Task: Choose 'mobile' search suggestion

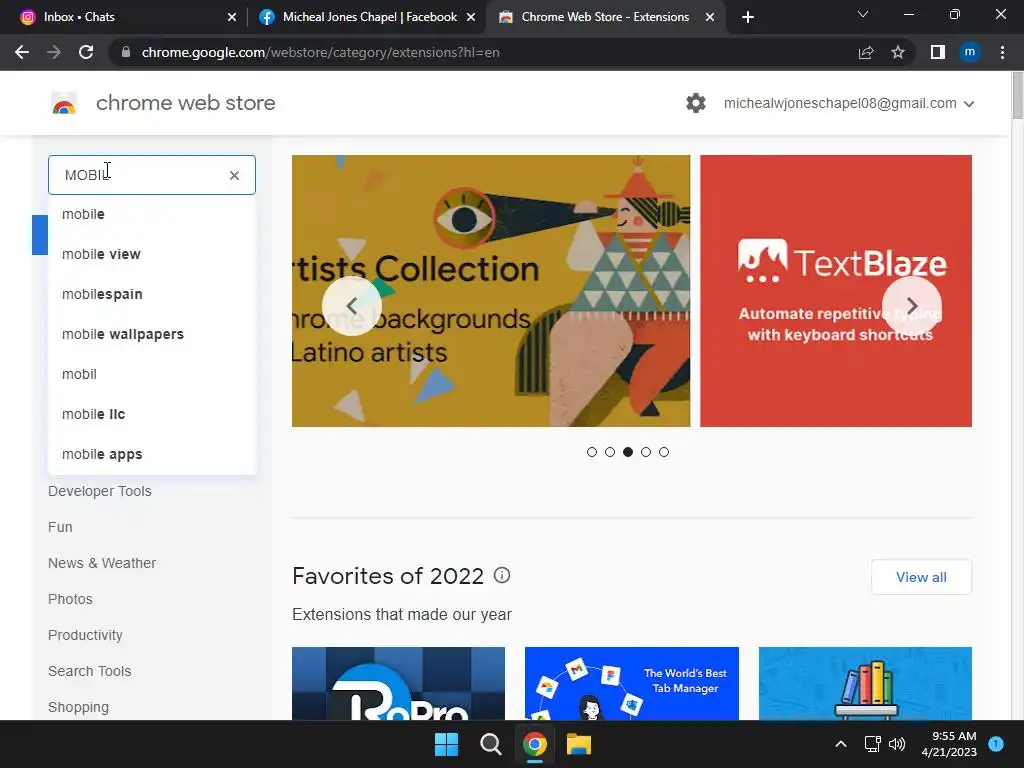Action: (x=152, y=214)
